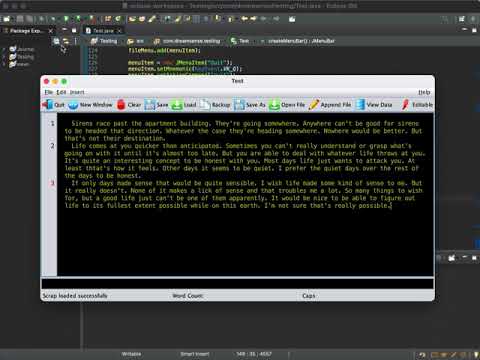Click the Open File toolbar button
The width and height of the screenshot is (480, 360).
[x=287, y=105]
